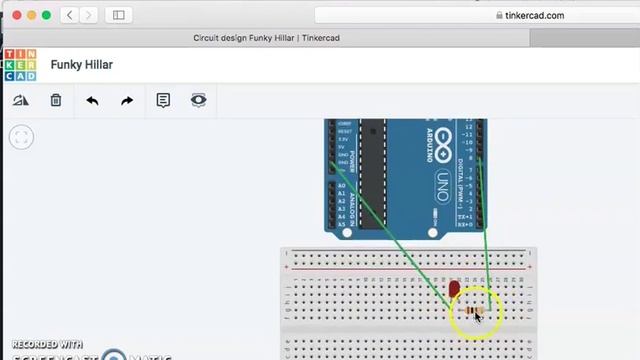The width and height of the screenshot is (640, 360).
Task: Select the green wire from digital pin 8
Action: (485, 233)
